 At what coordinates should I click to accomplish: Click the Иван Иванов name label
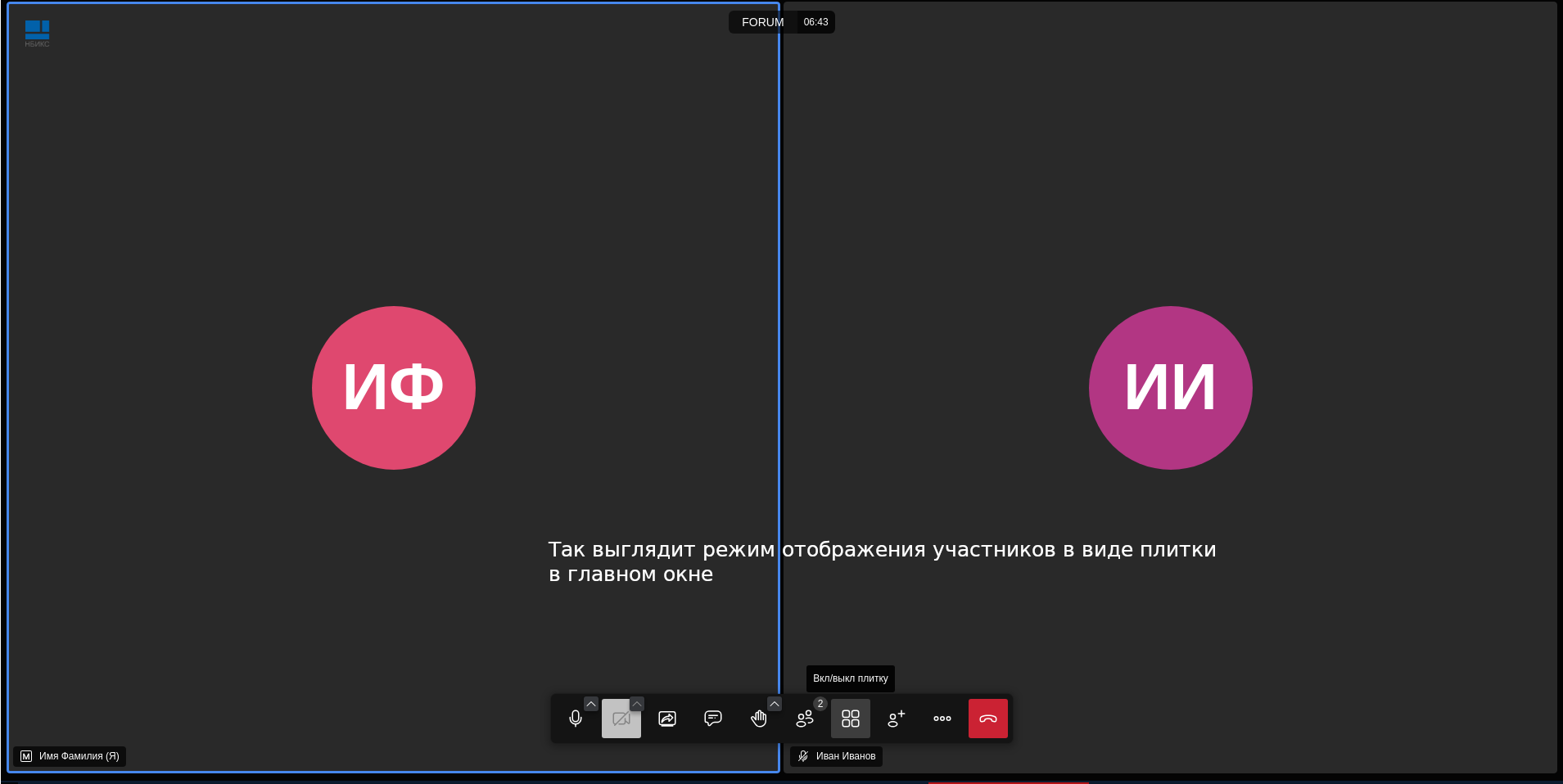(845, 756)
